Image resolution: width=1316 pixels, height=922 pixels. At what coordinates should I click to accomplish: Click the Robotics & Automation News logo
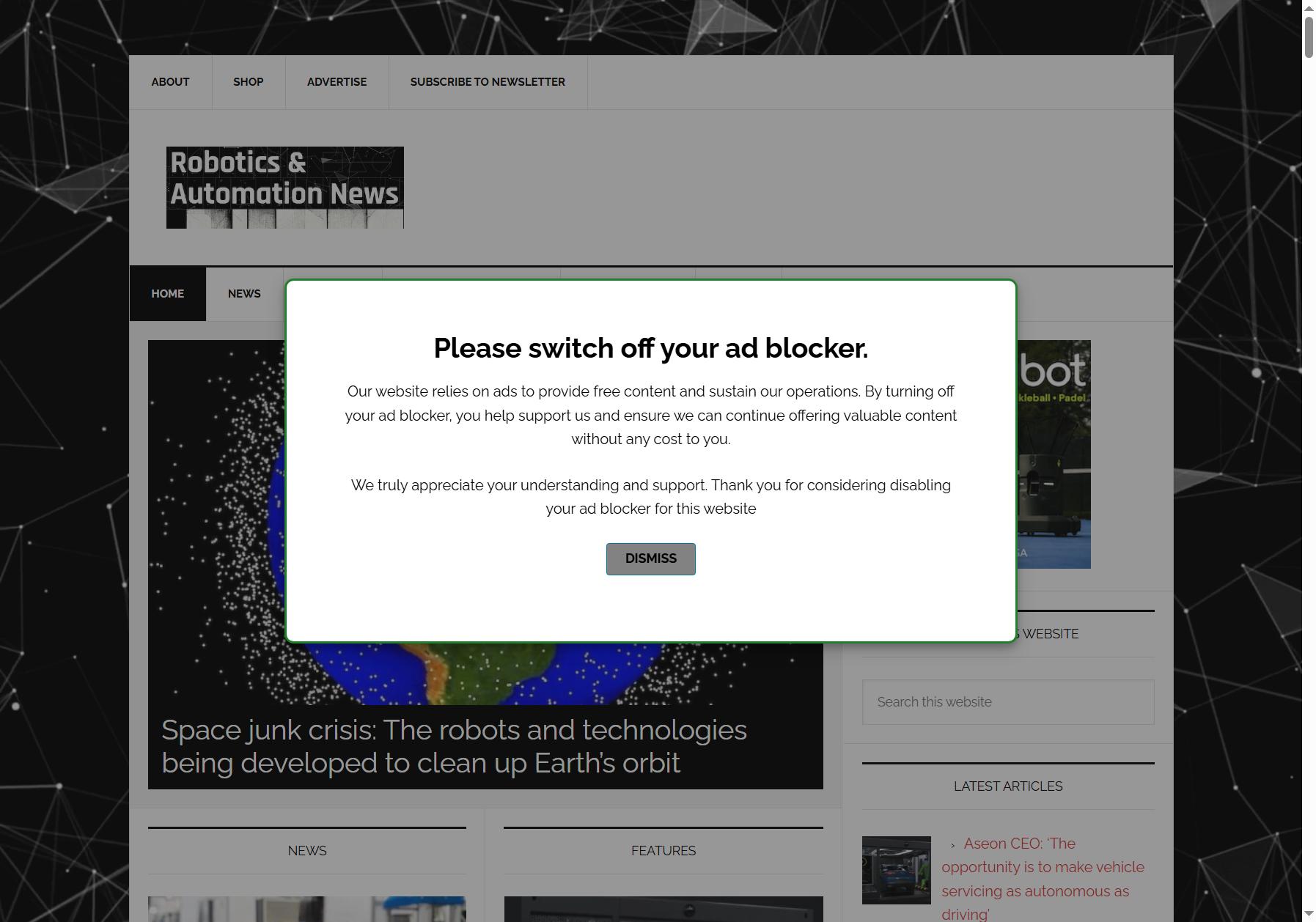point(284,188)
